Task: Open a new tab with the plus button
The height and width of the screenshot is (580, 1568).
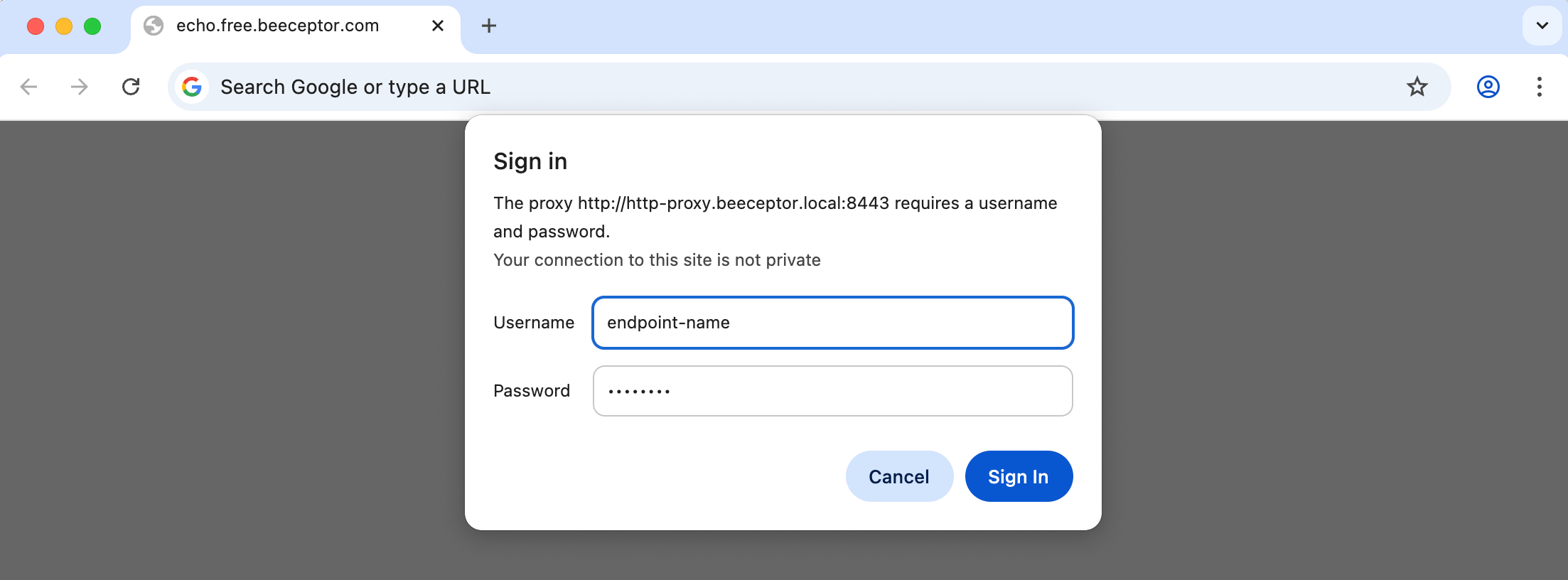Action: (488, 26)
